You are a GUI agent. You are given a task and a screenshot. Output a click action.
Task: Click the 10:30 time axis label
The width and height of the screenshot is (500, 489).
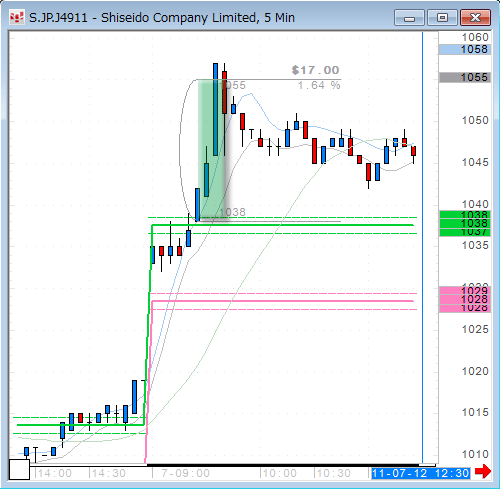(x=333, y=473)
